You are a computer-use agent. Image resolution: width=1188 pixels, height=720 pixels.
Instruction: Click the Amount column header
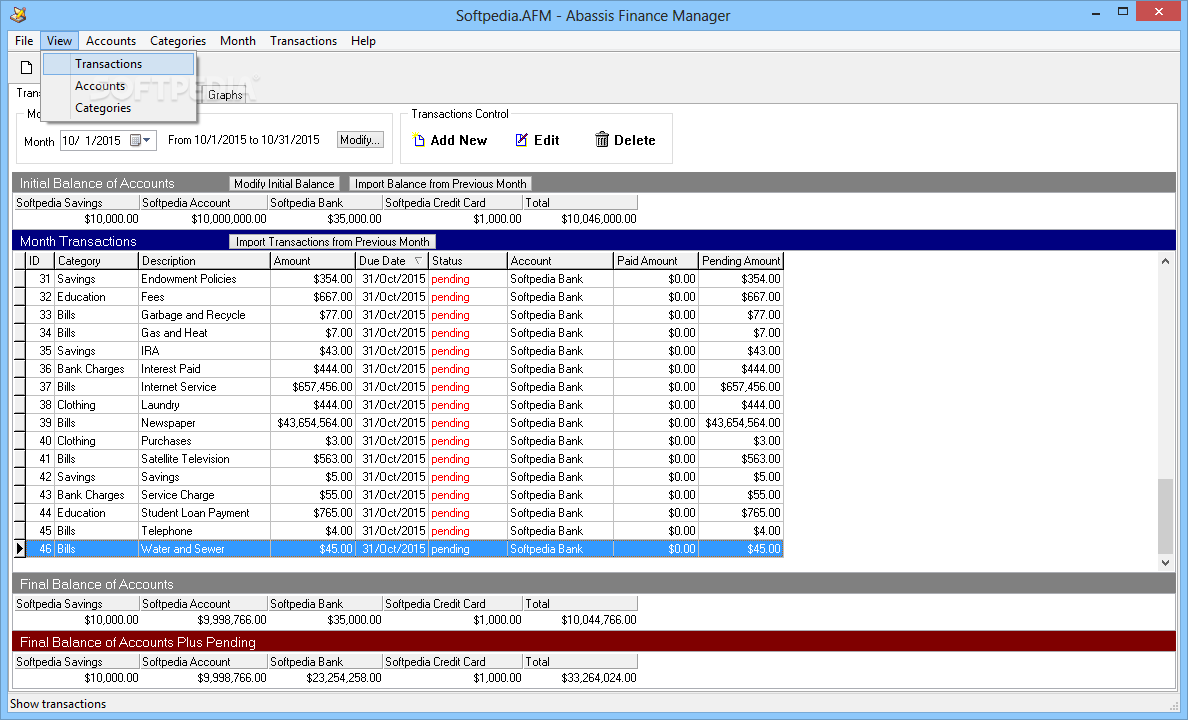313,261
